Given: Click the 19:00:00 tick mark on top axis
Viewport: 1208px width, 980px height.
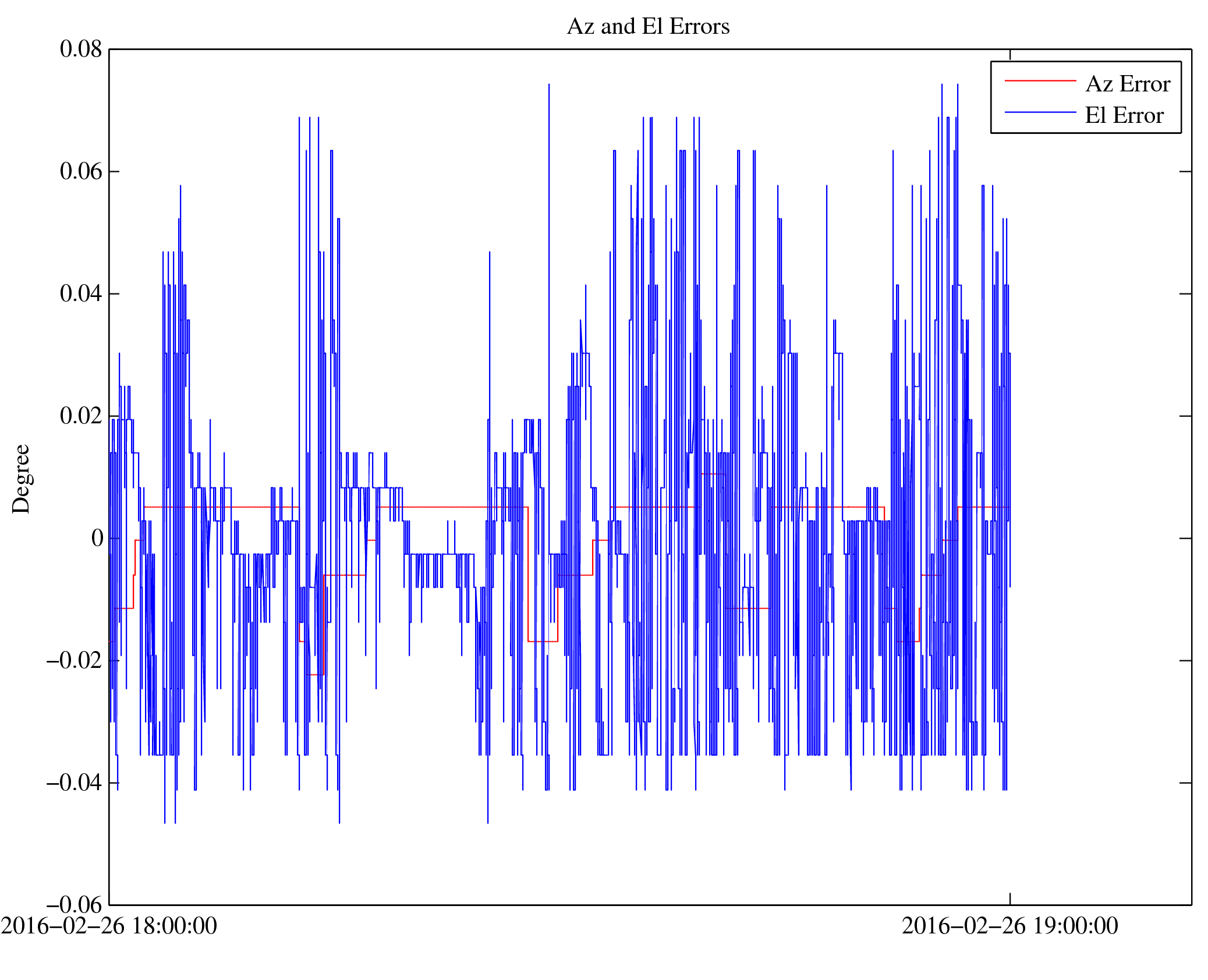Looking at the screenshot, I should point(1010,55).
